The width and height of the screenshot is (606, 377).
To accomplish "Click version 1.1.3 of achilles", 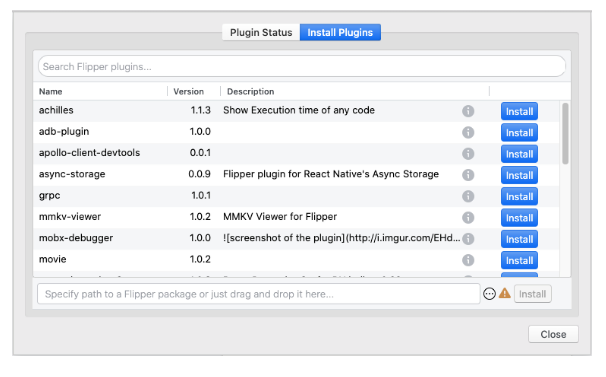I will [x=201, y=110].
